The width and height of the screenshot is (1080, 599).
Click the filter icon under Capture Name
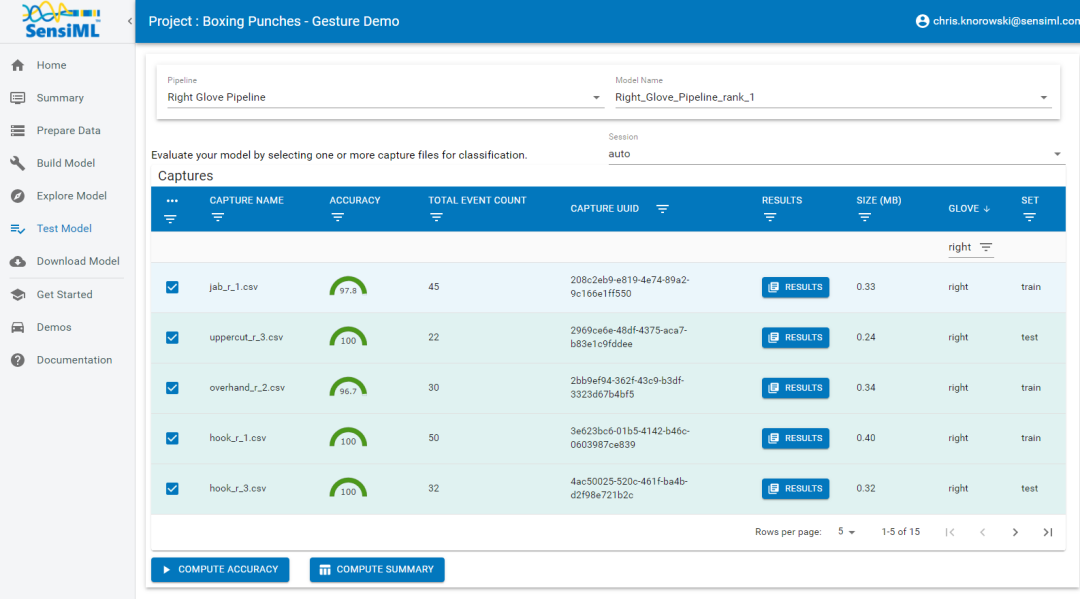(x=218, y=217)
